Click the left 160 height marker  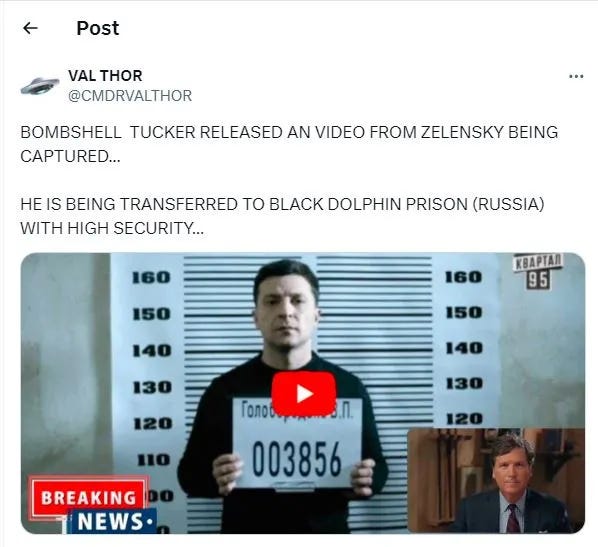[x=151, y=277]
